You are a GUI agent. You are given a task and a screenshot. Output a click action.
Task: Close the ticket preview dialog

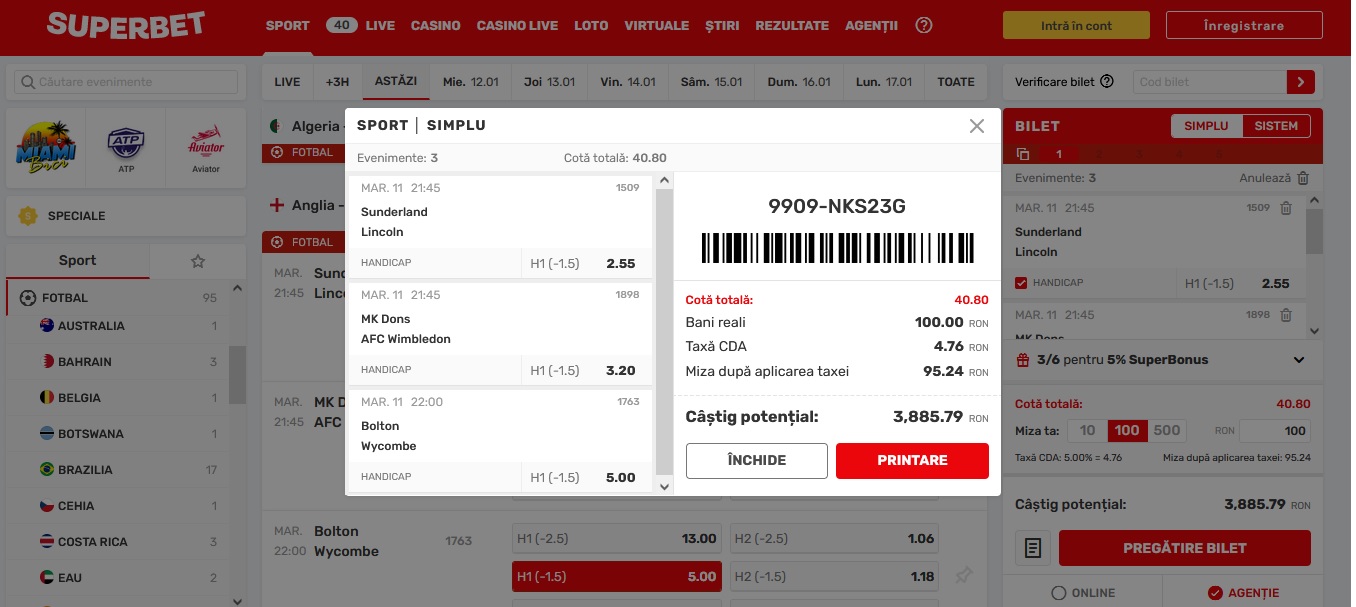[x=977, y=126]
